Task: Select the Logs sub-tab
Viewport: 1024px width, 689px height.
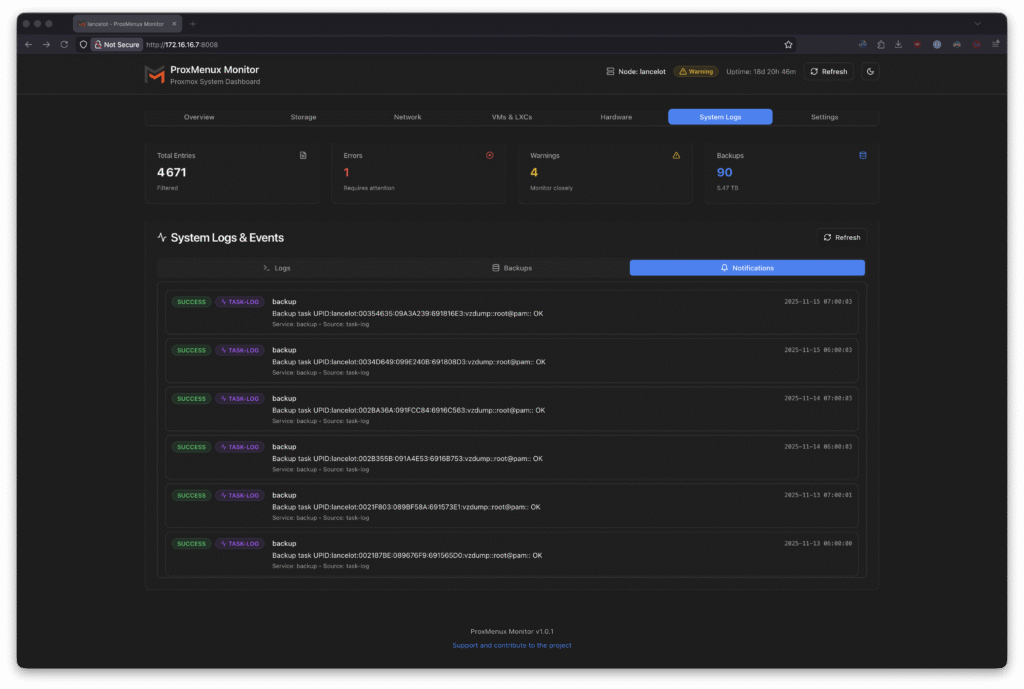Action: 276,268
